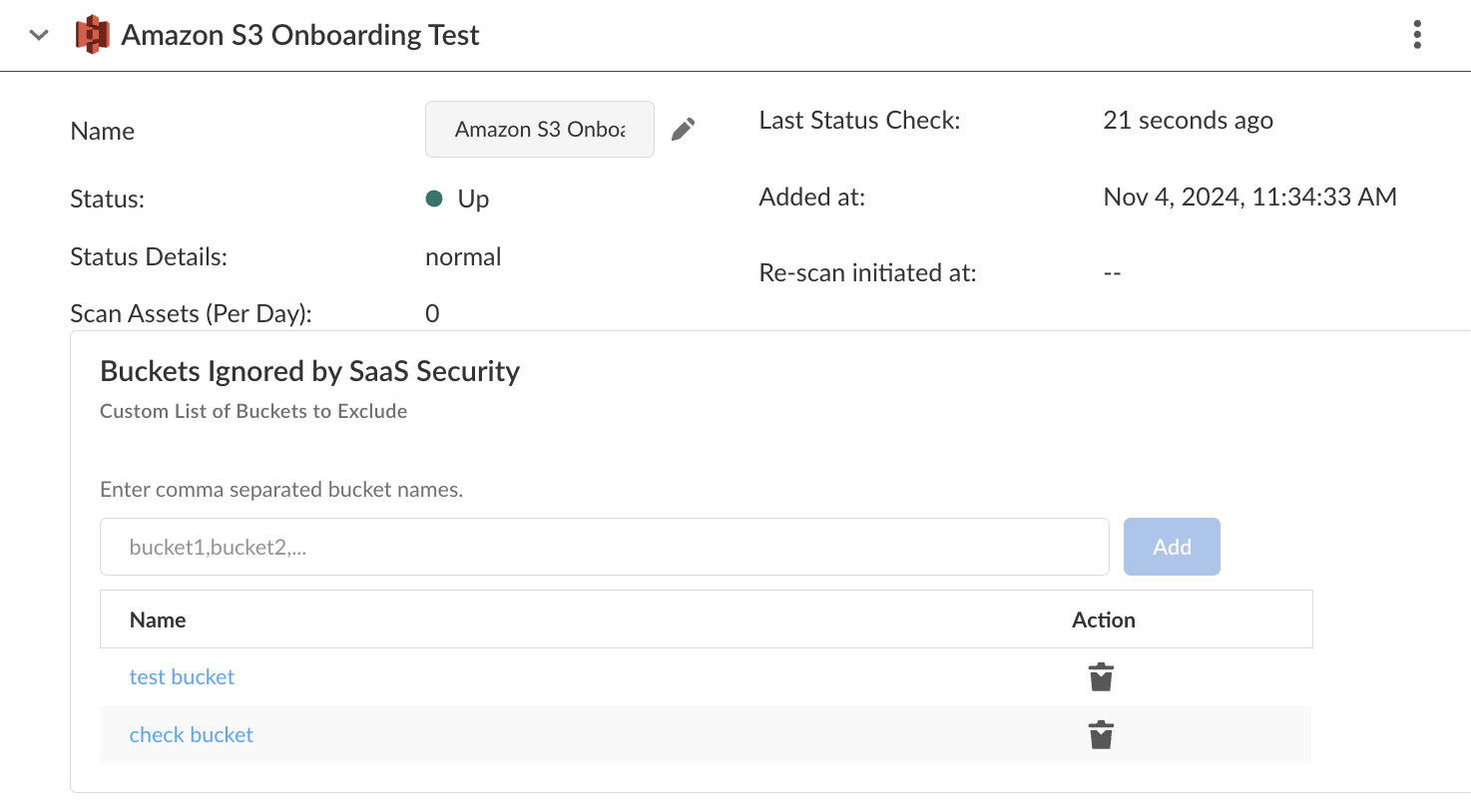This screenshot has height=812, width=1471.
Task: Click the Amazon S3 app logo icon
Action: [x=93, y=35]
